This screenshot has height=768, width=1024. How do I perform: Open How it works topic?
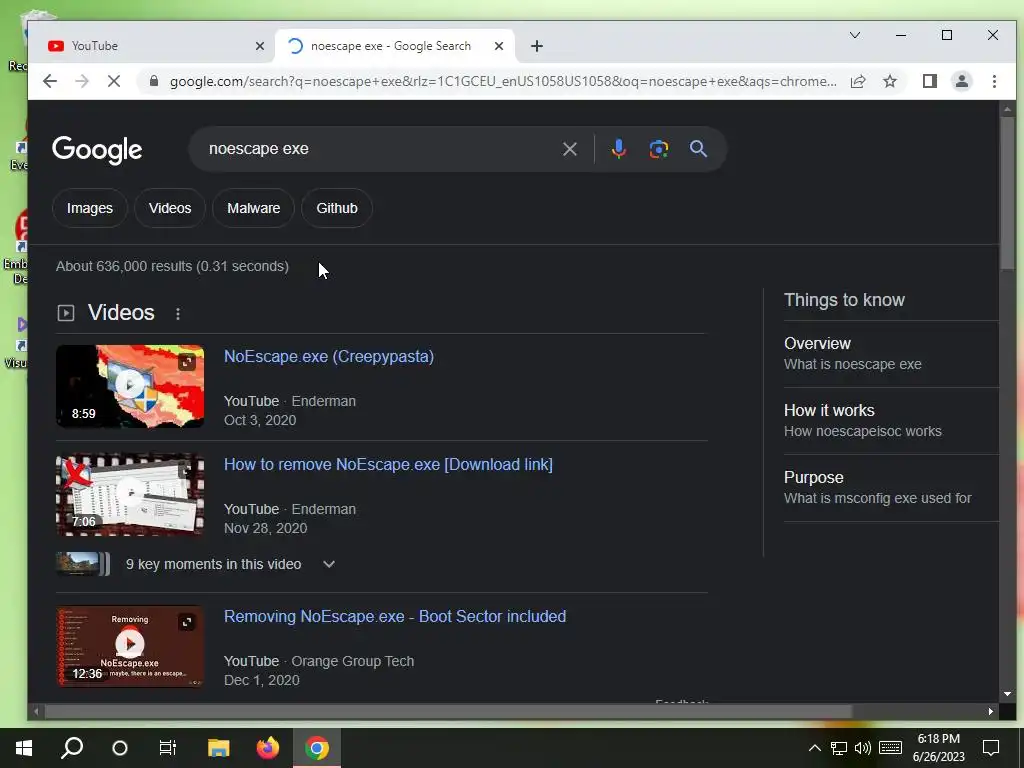pos(891,421)
